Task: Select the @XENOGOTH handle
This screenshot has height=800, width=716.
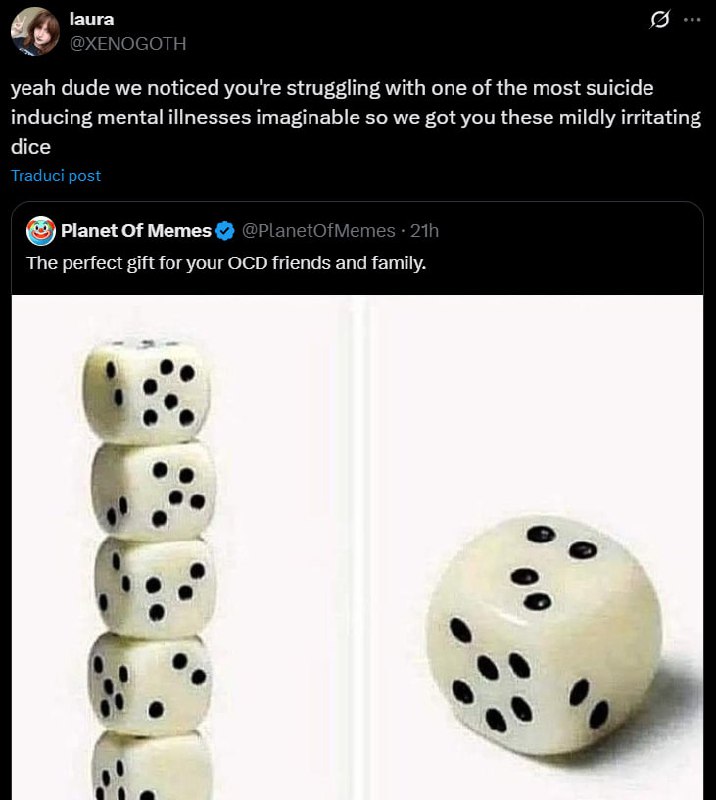Action: (128, 44)
